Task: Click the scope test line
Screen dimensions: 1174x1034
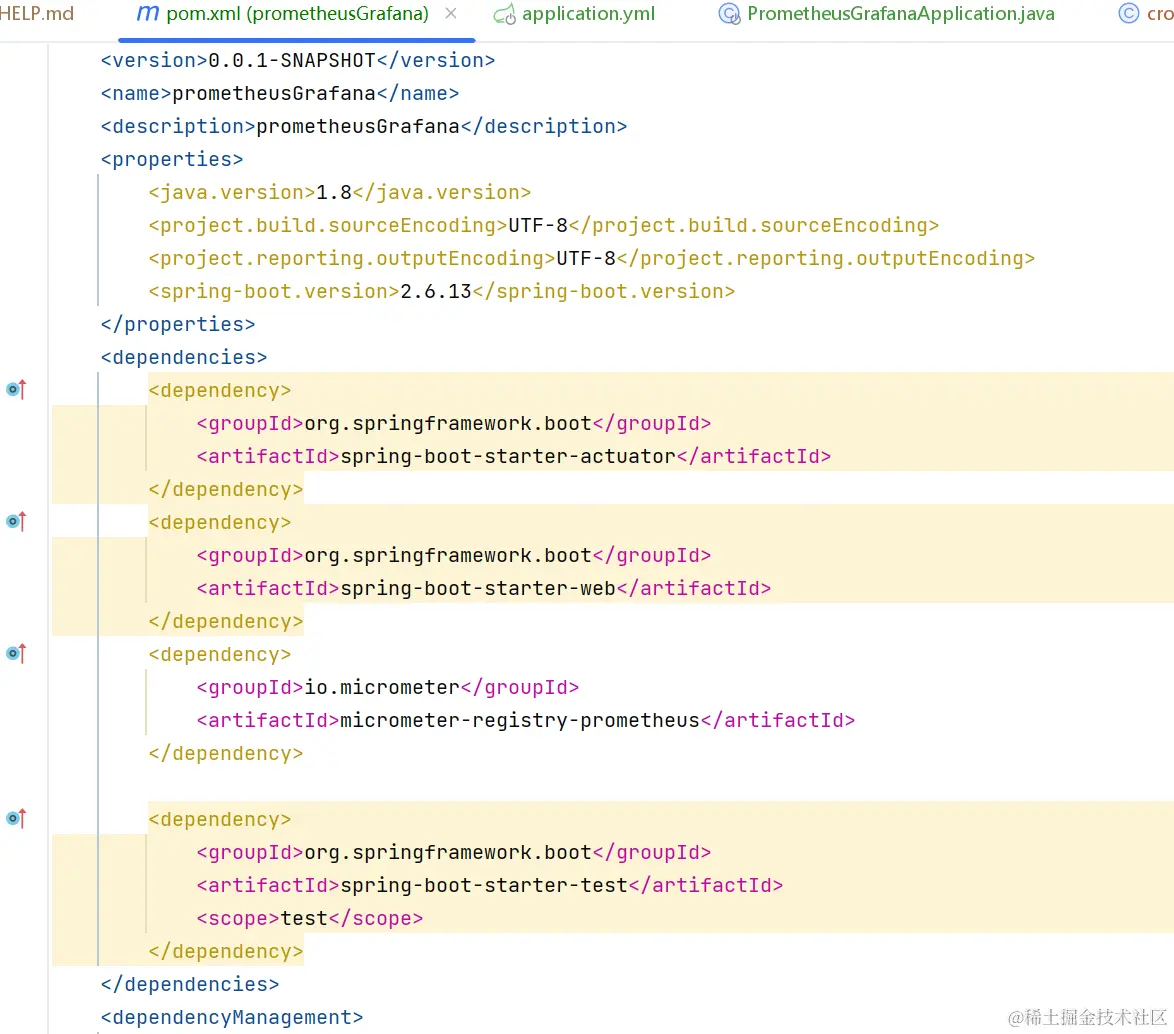Action: pos(310,919)
